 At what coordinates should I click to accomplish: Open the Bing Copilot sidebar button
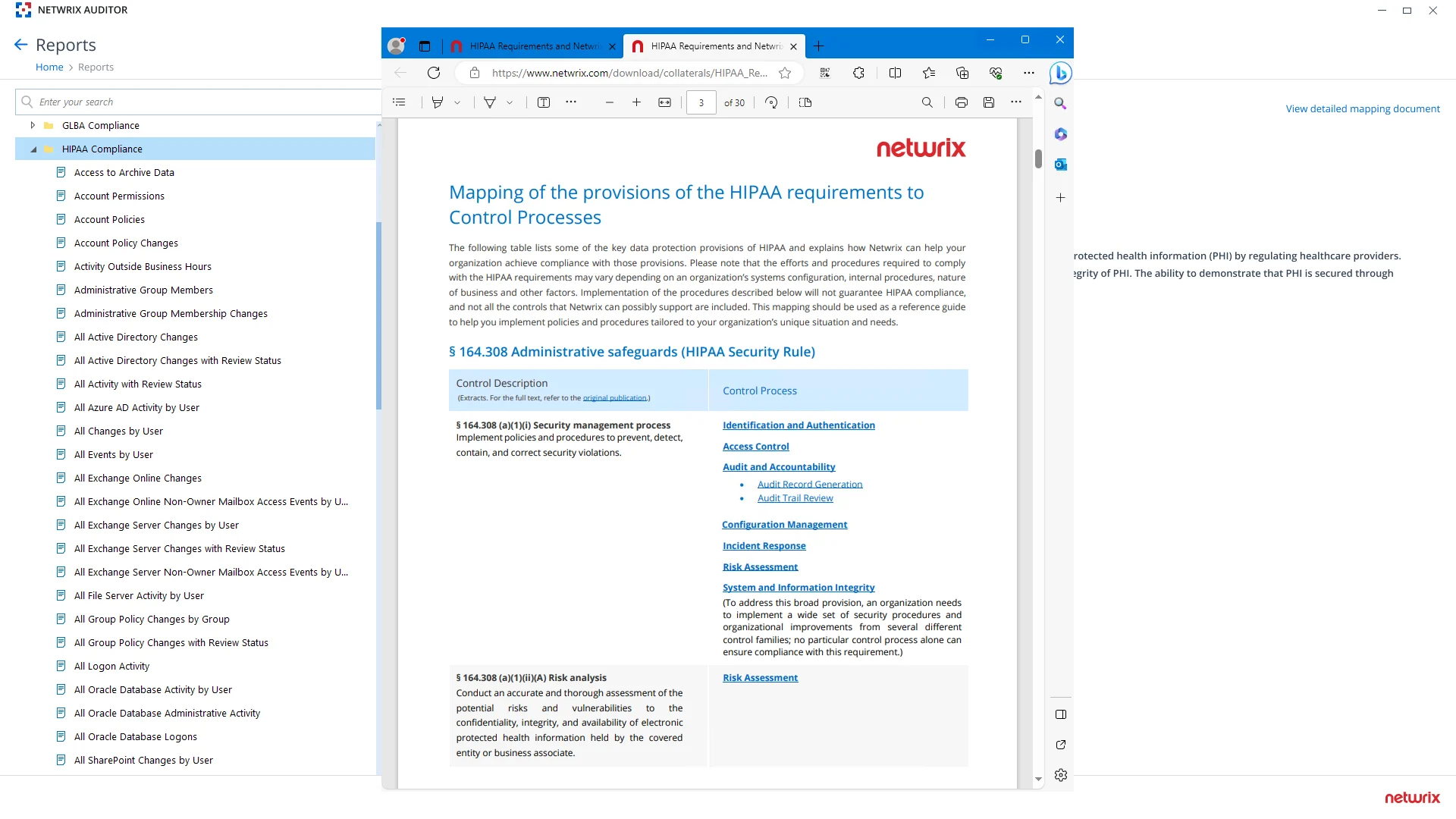pyautogui.click(x=1060, y=74)
